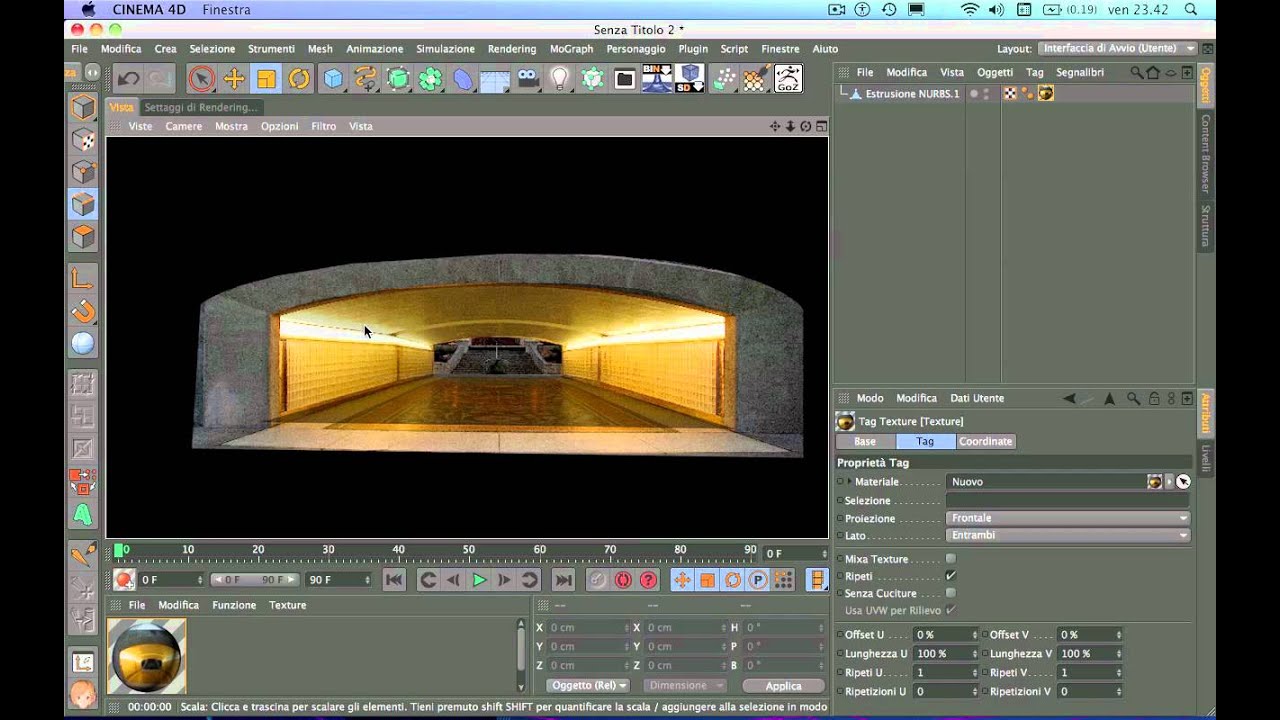The image size is (1280, 720).
Task: Open the Layout interface dropdown
Action: pyautogui.click(x=1118, y=48)
